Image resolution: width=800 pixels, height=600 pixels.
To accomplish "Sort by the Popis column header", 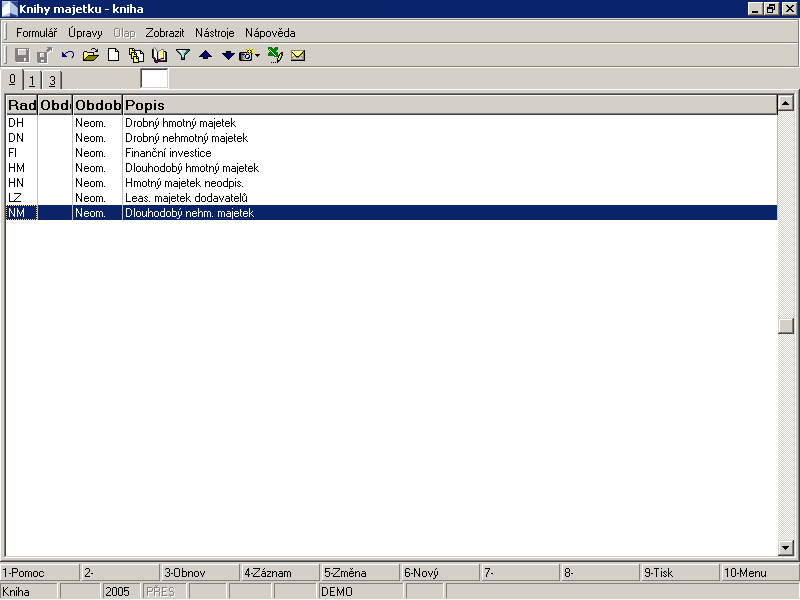I will coord(450,105).
